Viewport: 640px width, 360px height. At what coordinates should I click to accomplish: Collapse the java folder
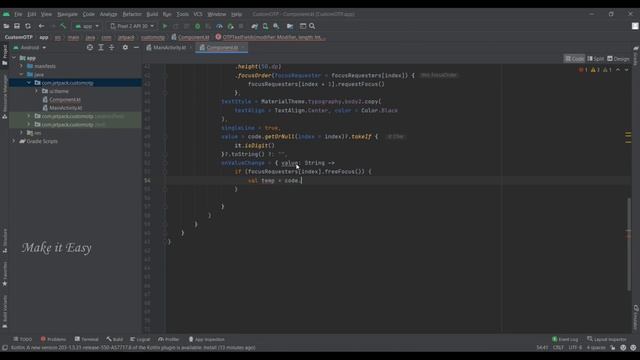tap(21, 75)
